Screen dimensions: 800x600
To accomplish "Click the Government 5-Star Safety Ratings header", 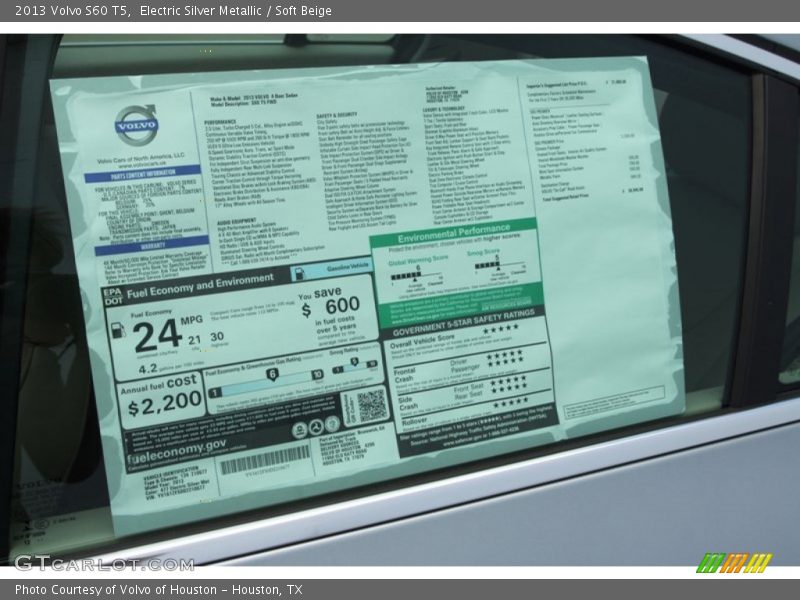I will pyautogui.click(x=463, y=322).
